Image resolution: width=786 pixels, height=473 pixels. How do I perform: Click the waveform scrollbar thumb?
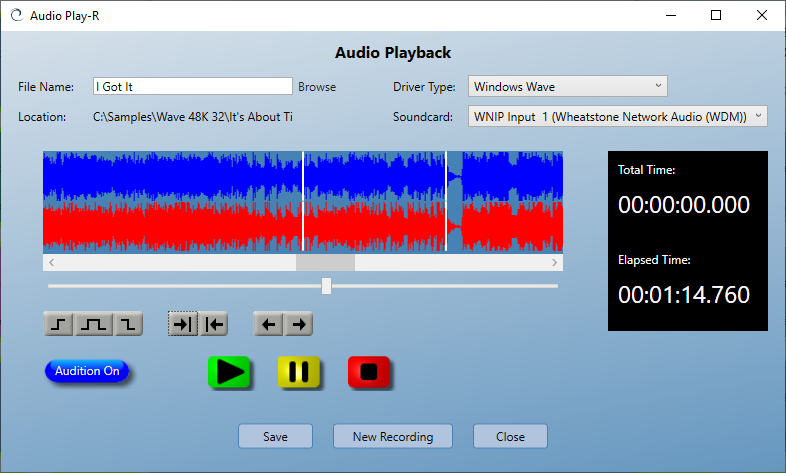pyautogui.click(x=325, y=262)
